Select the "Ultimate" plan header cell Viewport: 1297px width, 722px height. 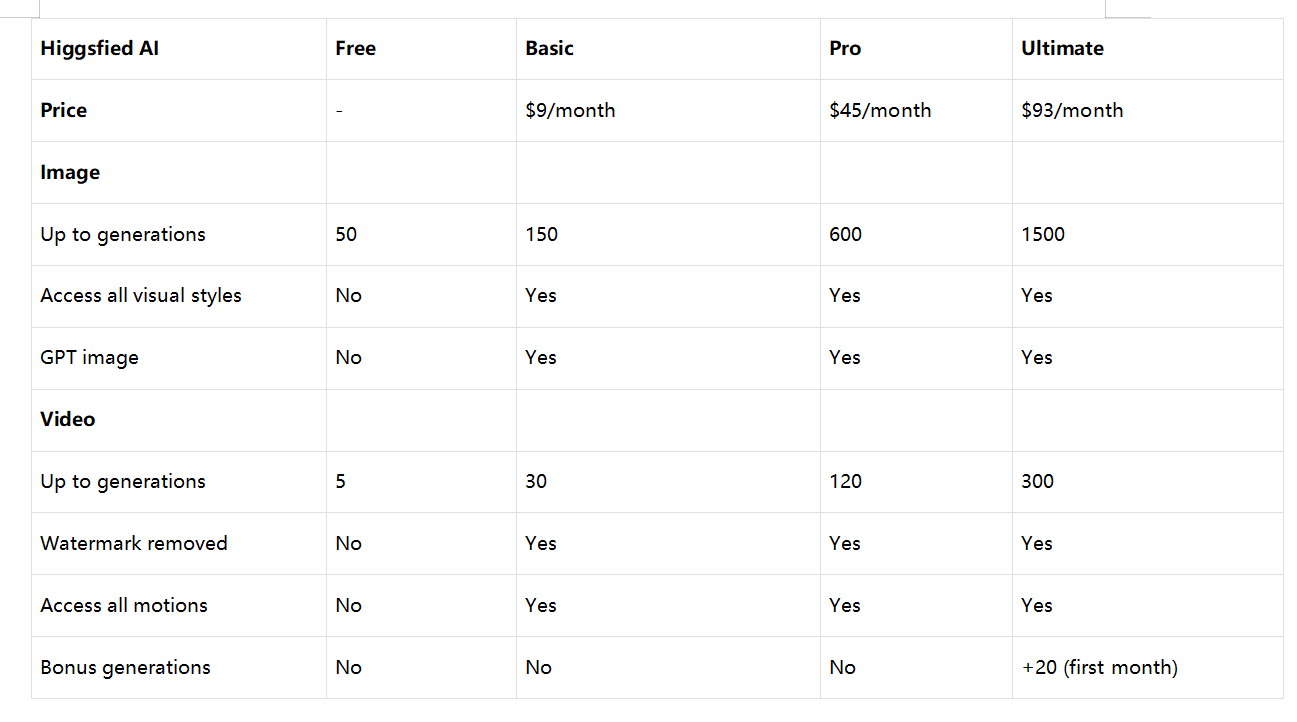pos(1062,49)
